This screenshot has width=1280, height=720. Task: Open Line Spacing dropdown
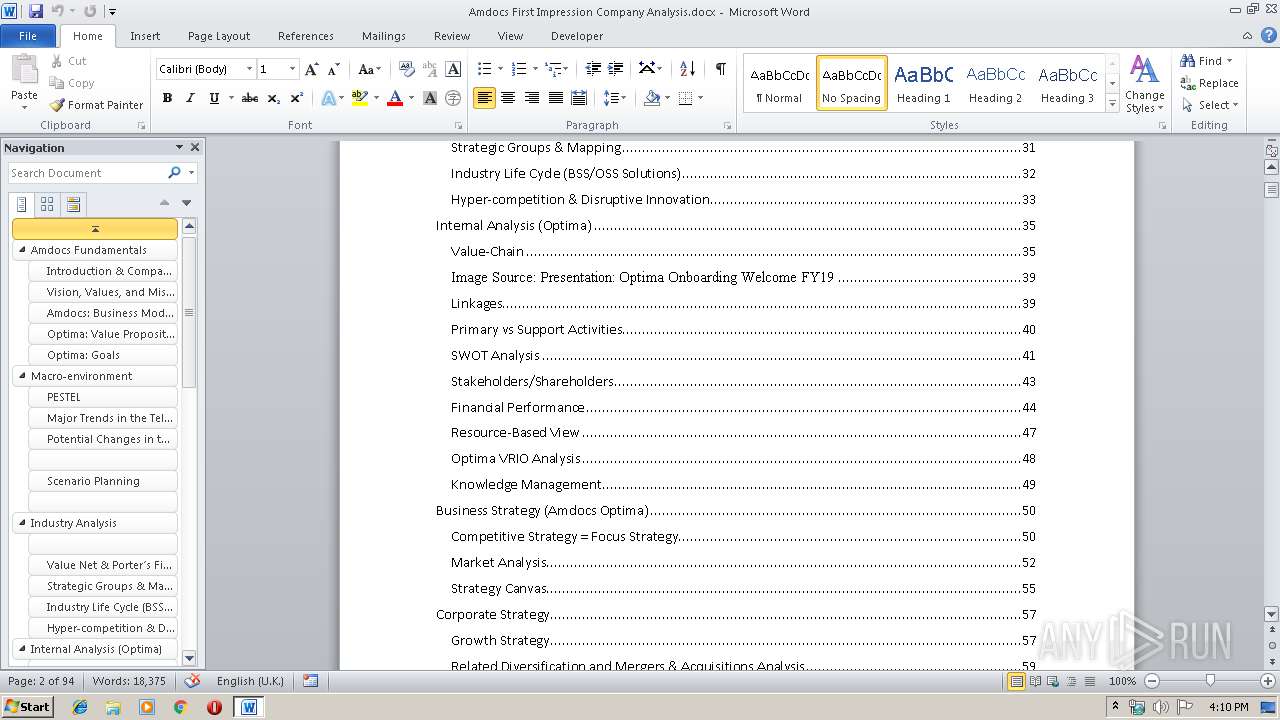615,98
